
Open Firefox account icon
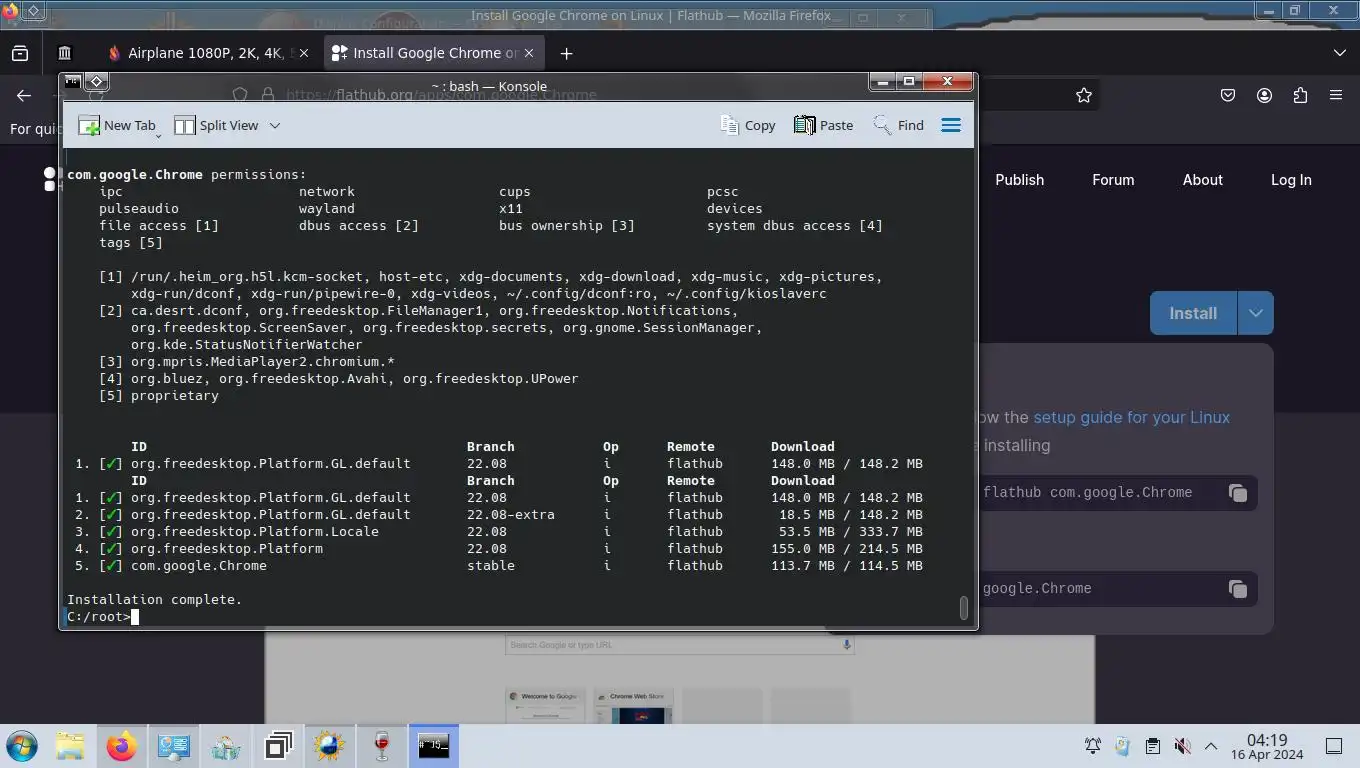tap(1264, 95)
